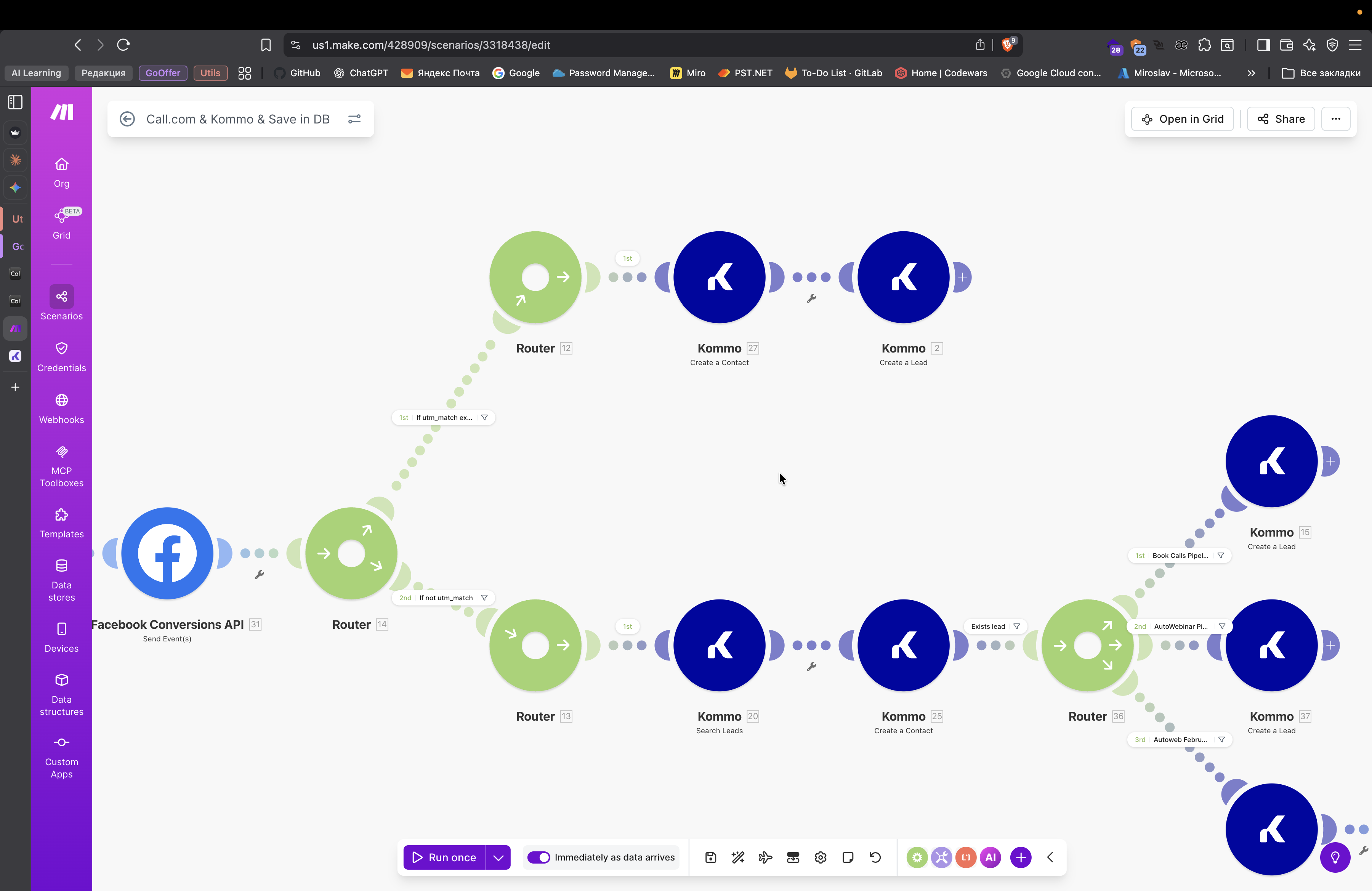Click the Open in Grid button
The width and height of the screenshot is (1372, 891).
(1182, 119)
